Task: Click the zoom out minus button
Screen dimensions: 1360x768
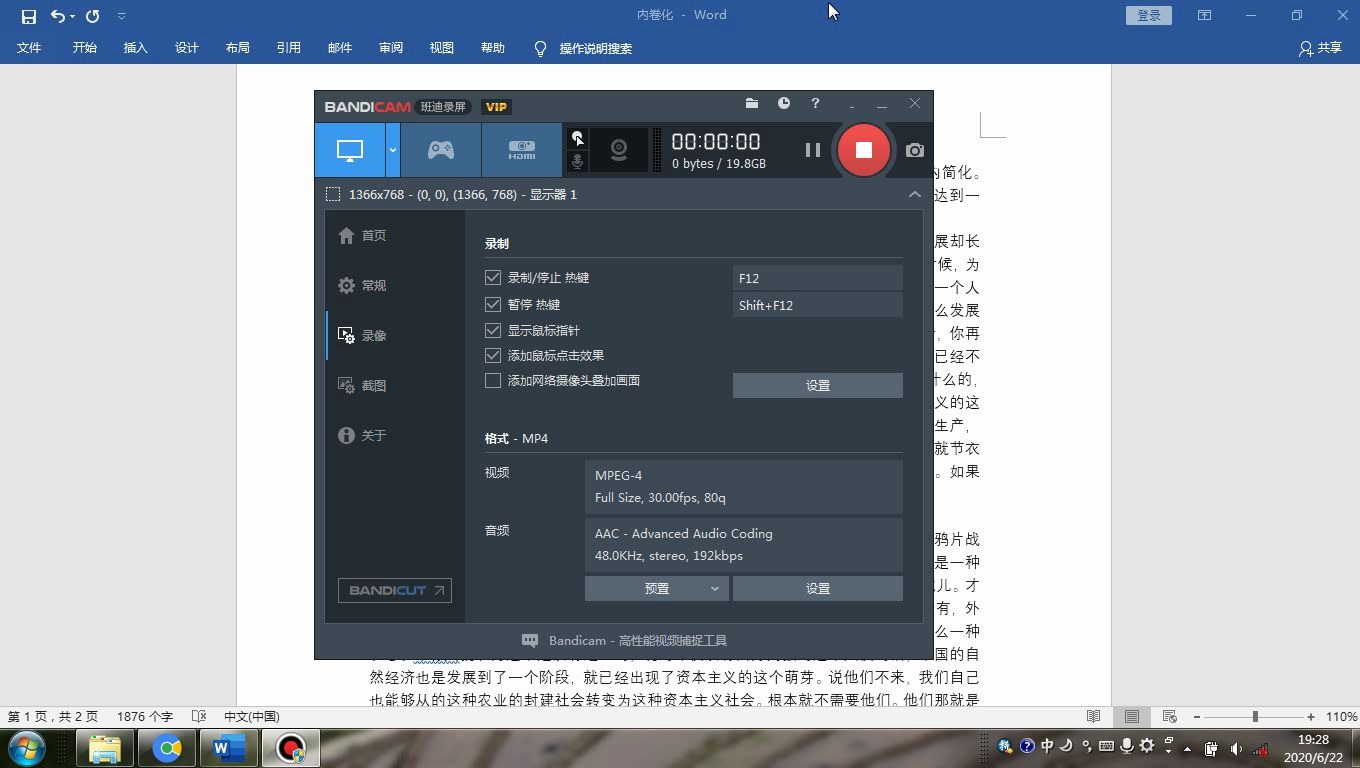Action: tap(1197, 717)
